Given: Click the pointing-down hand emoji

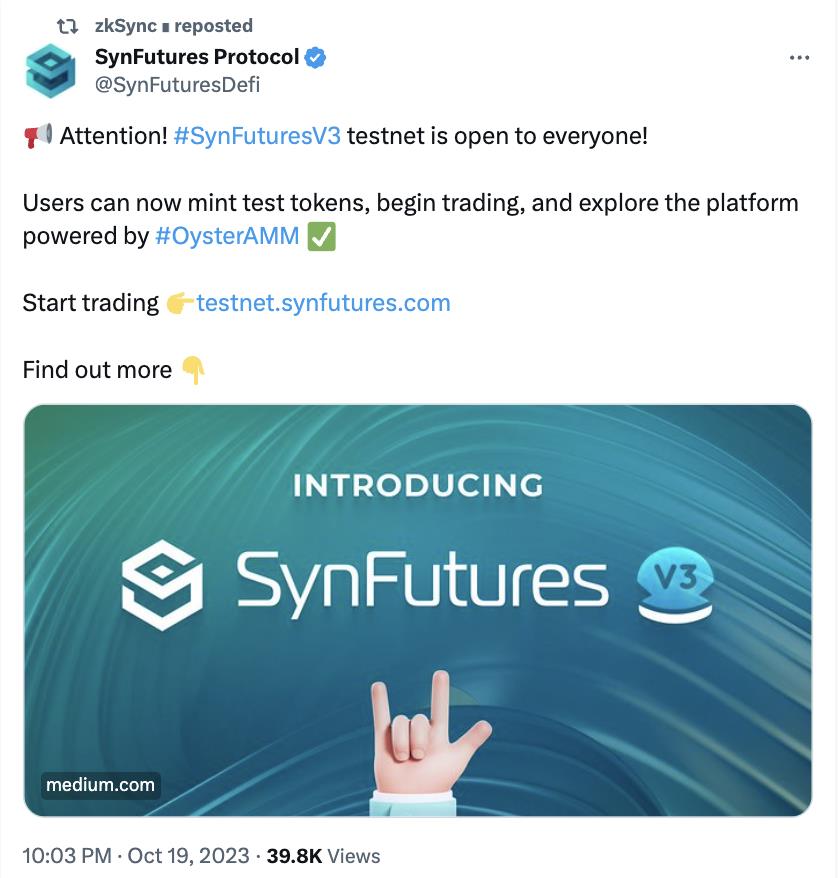Looking at the screenshot, I should click(193, 370).
